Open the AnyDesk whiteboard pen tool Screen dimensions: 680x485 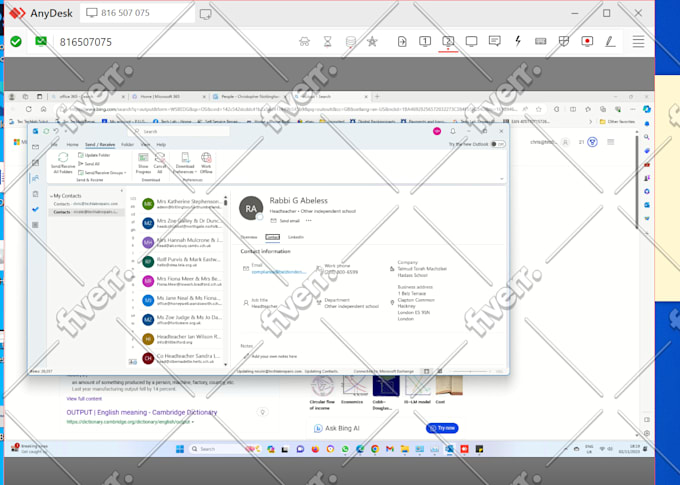click(610, 41)
